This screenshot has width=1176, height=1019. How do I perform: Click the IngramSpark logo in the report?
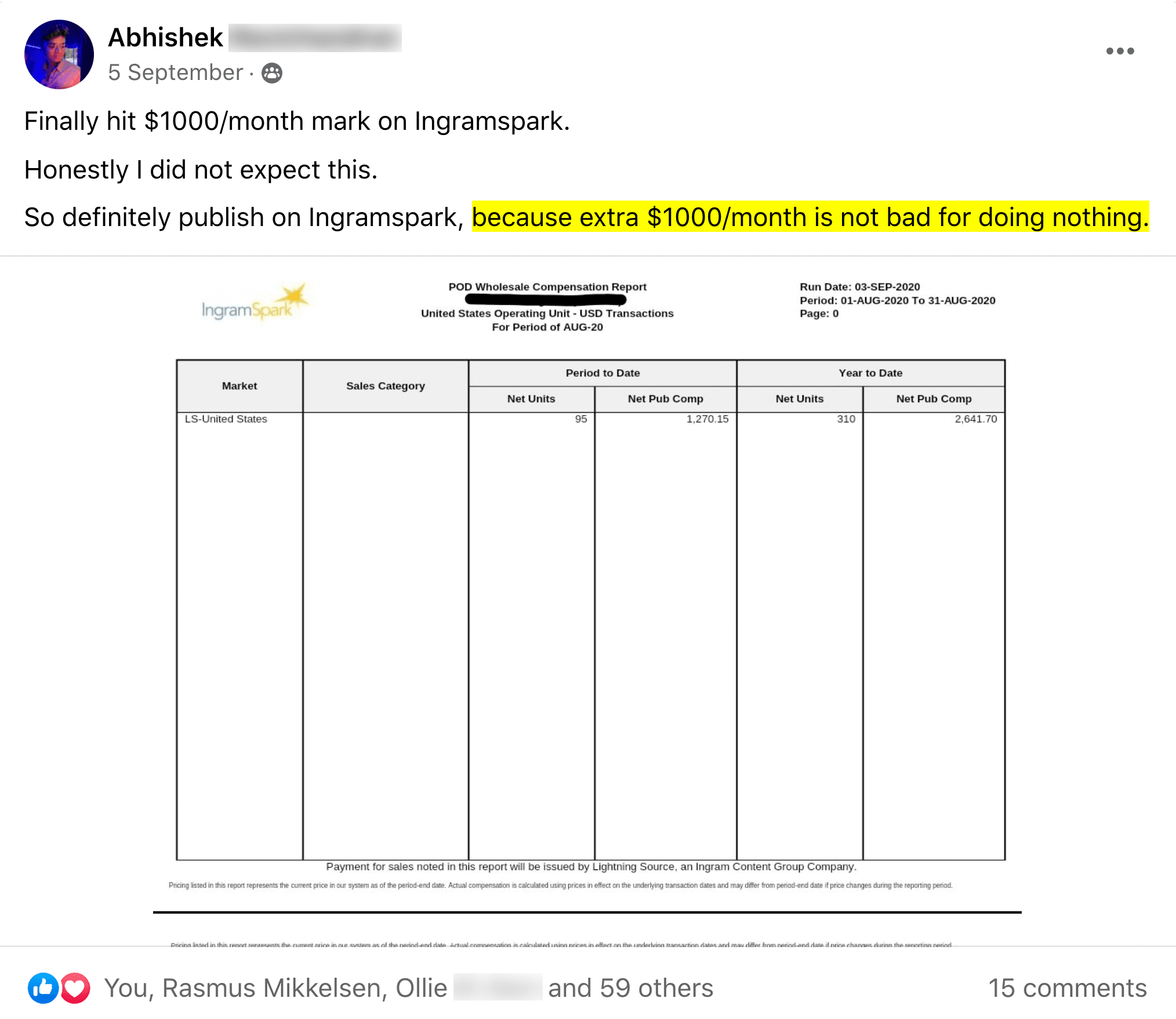coord(253,304)
